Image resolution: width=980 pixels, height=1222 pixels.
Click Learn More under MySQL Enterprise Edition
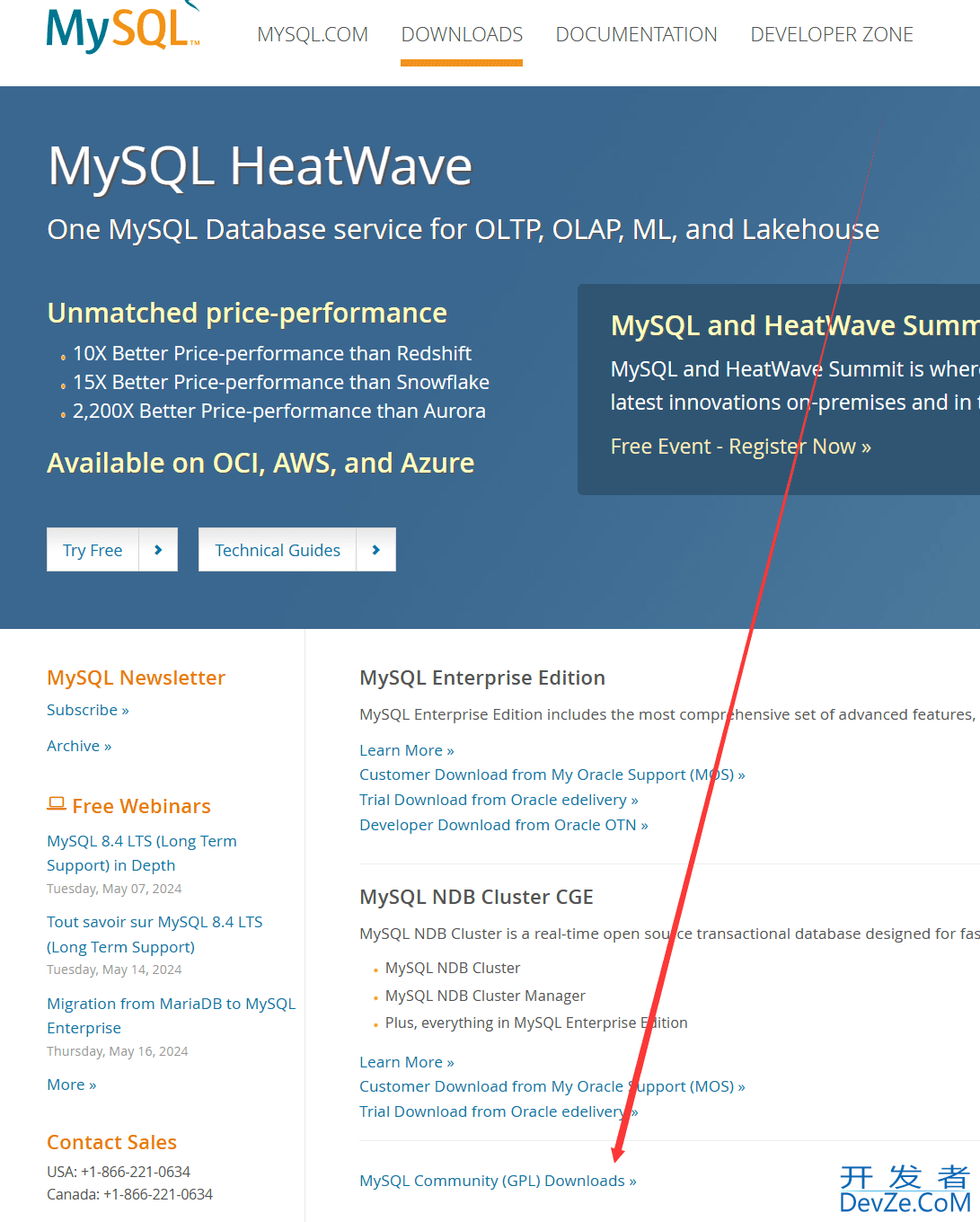(407, 750)
